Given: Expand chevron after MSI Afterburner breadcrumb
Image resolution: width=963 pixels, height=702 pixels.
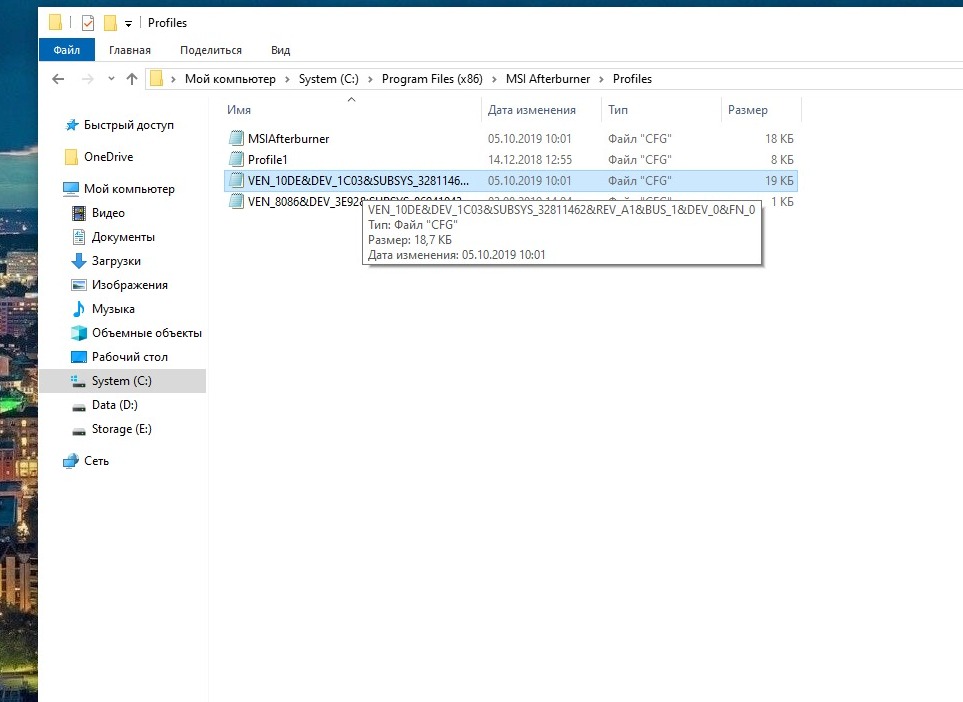Looking at the screenshot, I should [x=601, y=79].
